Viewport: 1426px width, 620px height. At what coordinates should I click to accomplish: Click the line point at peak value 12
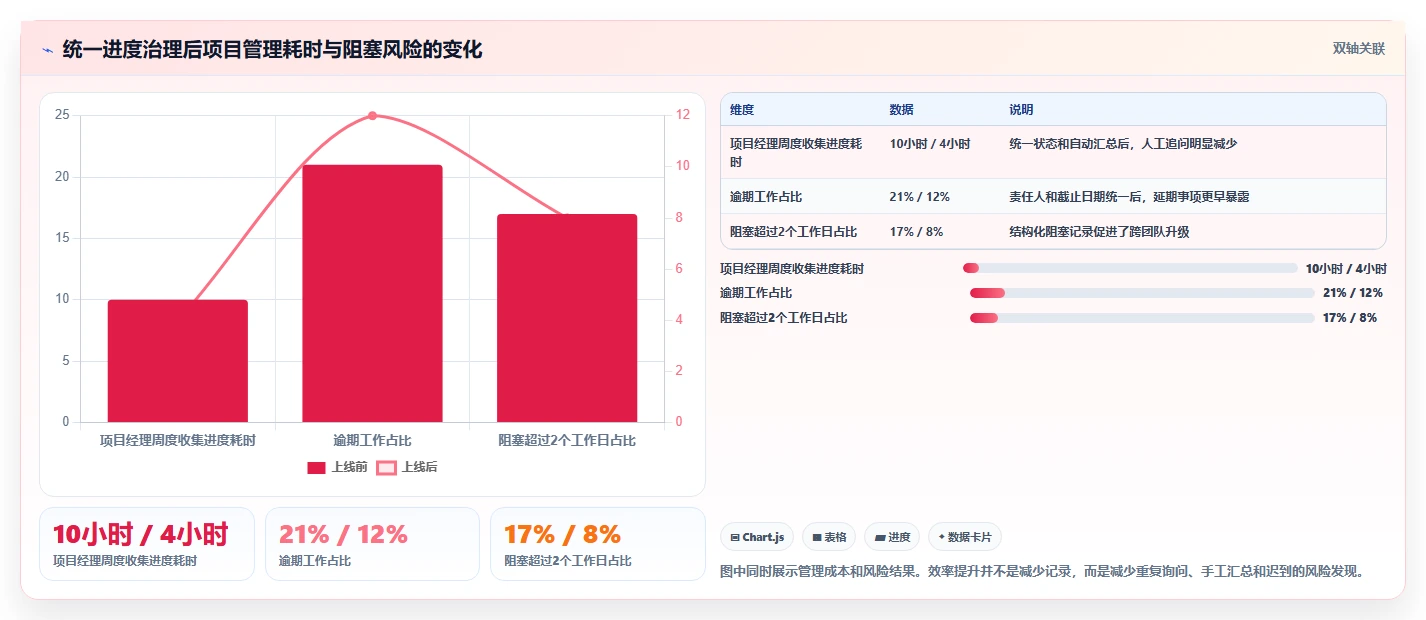372,116
